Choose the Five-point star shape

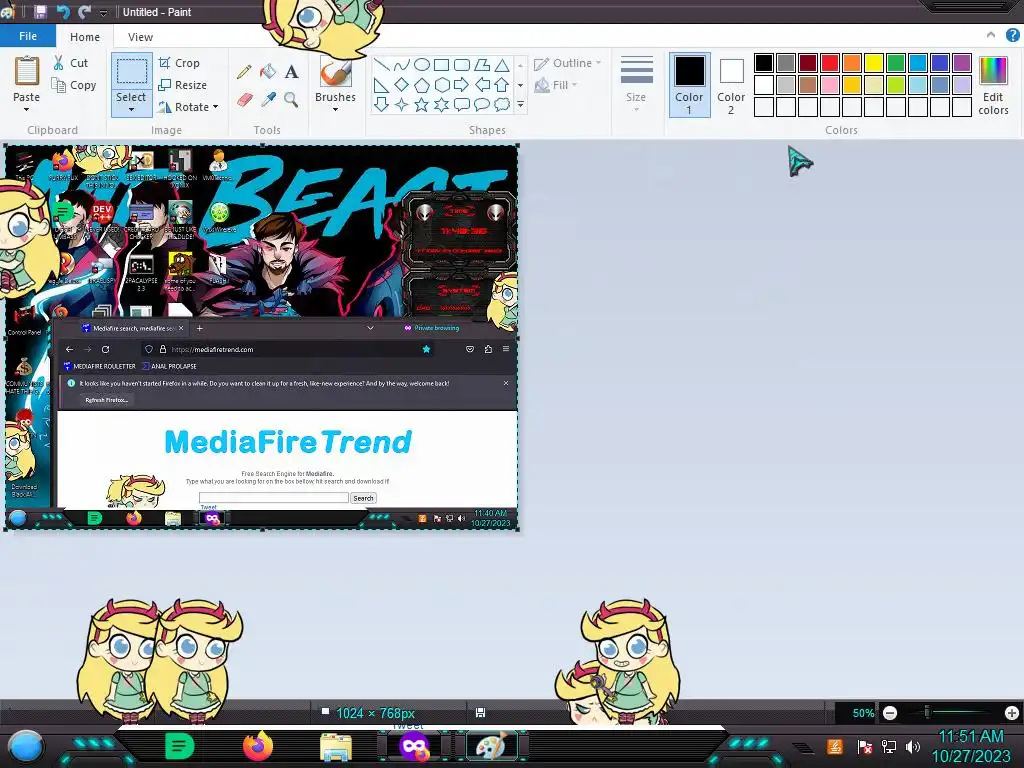[422, 104]
